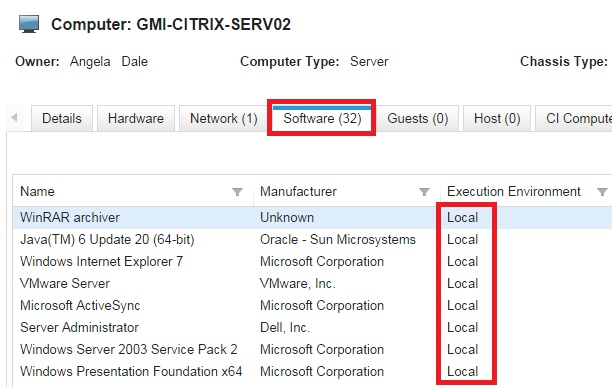
Task: Click Local cell in VMware Server row
Action: [463, 284]
